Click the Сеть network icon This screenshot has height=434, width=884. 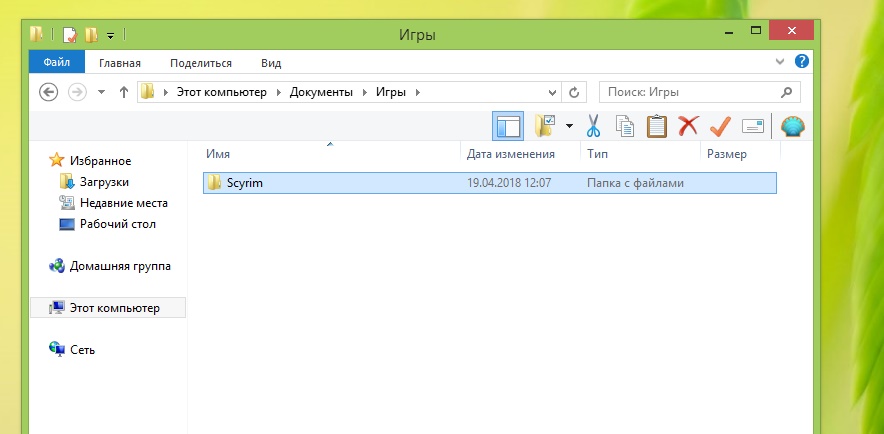click(56, 349)
